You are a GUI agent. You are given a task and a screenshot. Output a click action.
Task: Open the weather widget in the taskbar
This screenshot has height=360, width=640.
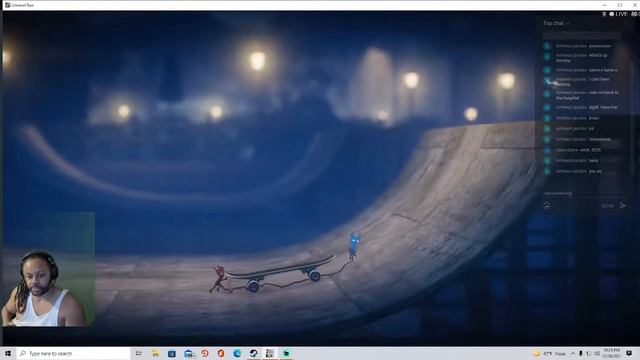click(x=549, y=353)
